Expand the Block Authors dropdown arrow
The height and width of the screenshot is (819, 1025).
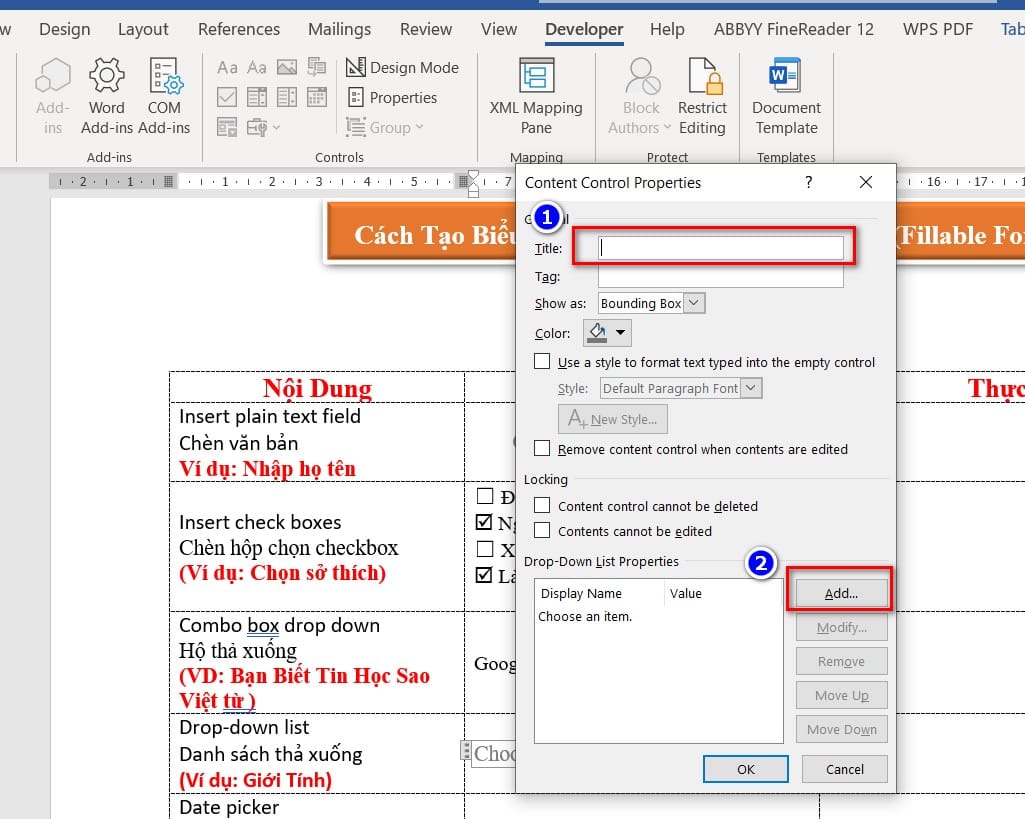pos(667,127)
